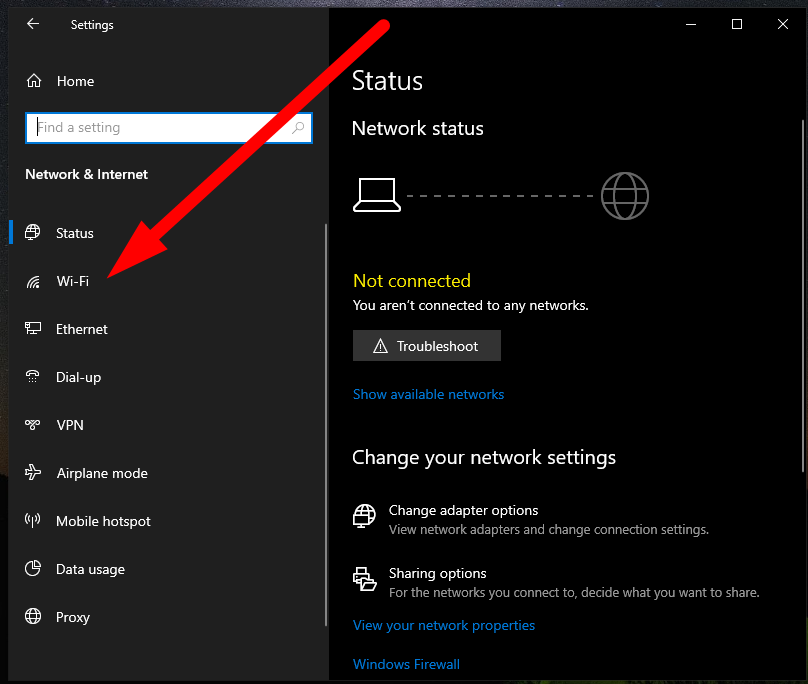The width and height of the screenshot is (808, 684).
Task: Click the Airplane mode plane icon
Action: (32, 472)
